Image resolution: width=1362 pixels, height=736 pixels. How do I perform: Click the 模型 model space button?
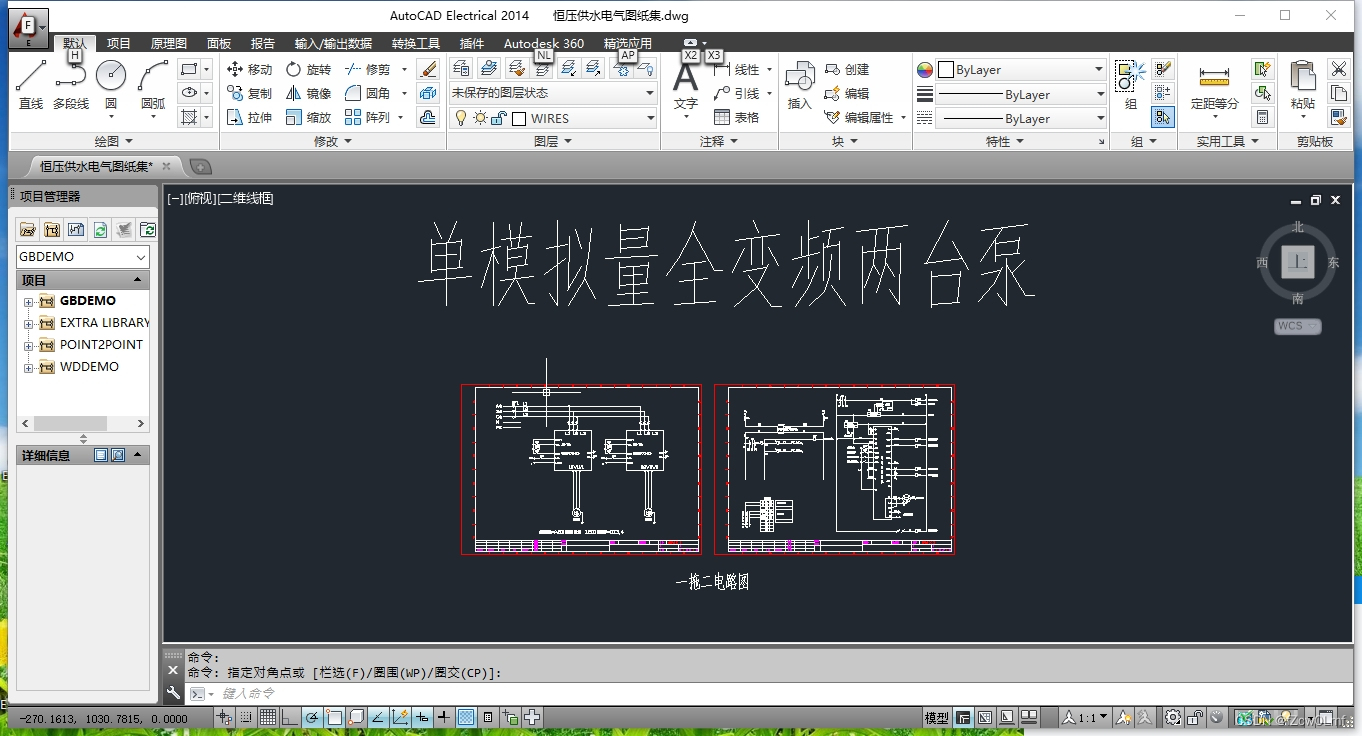(x=937, y=718)
